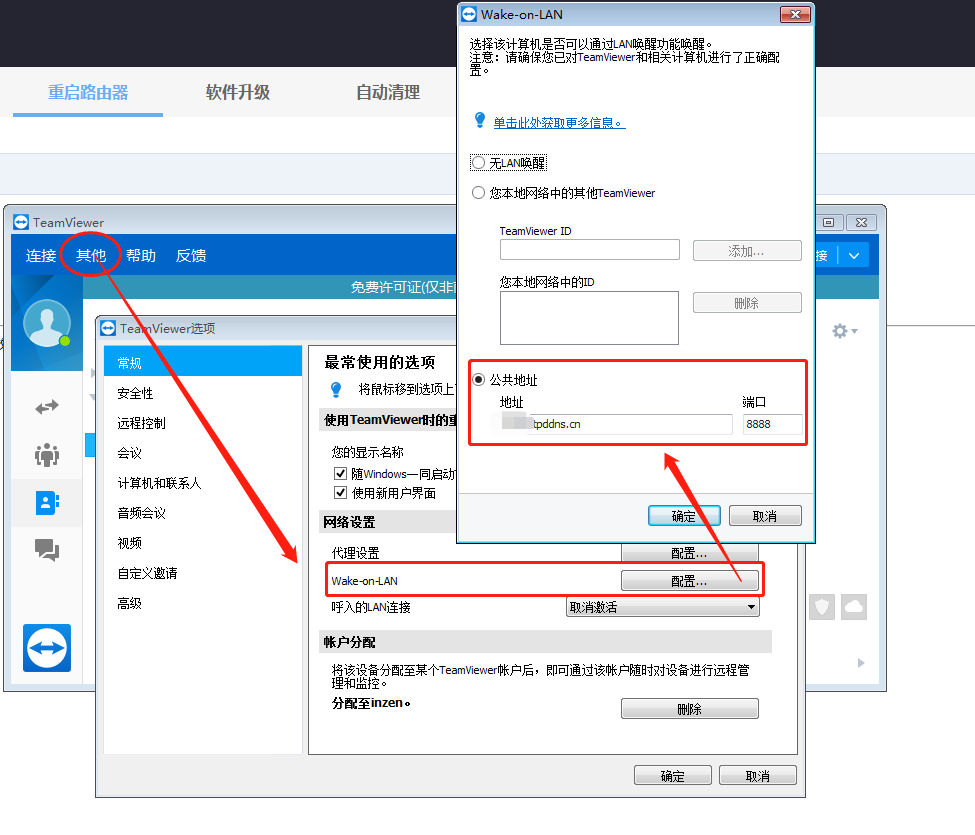
Task: Click the gray shield icon
Action: (821, 607)
